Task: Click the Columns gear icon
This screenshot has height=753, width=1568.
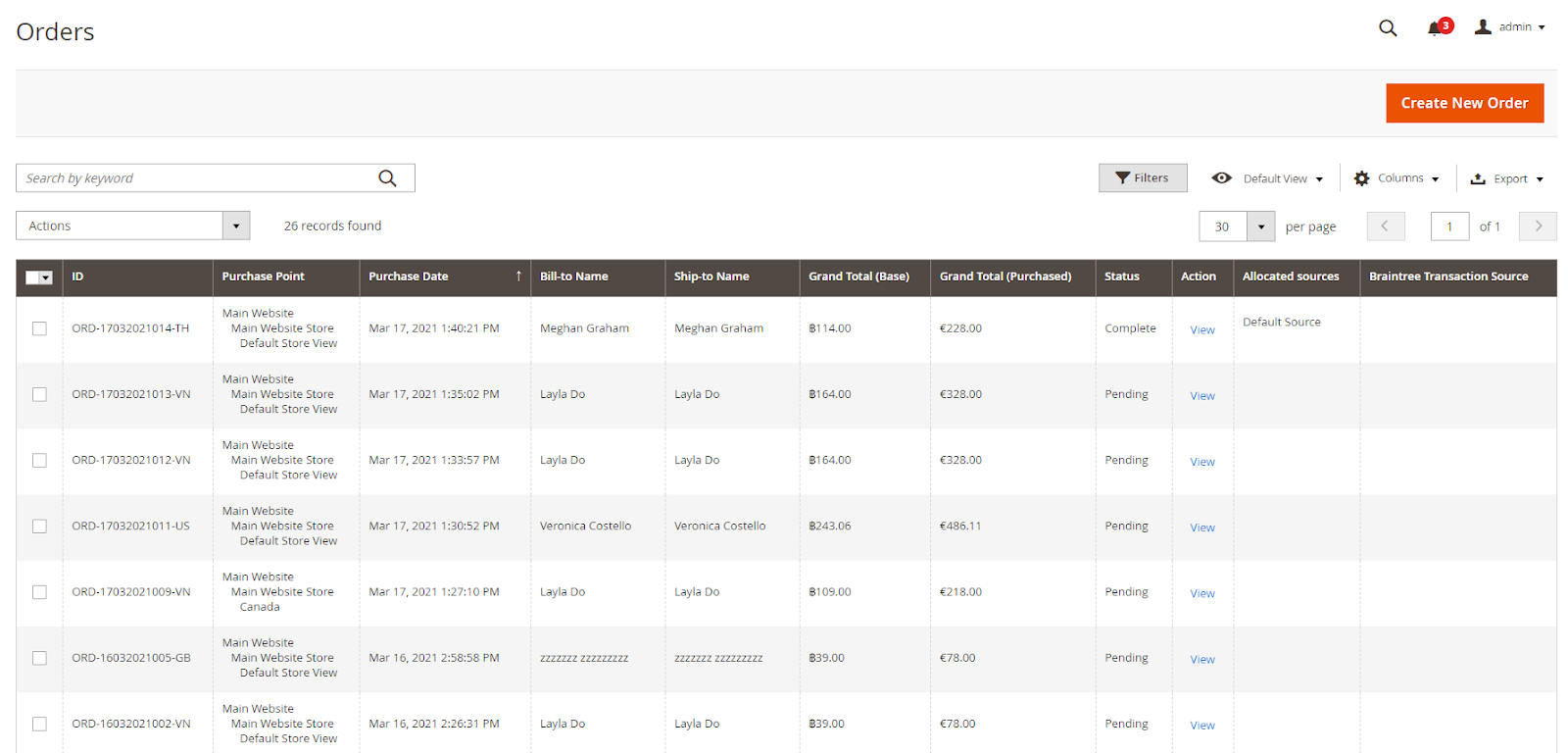Action: [1361, 178]
